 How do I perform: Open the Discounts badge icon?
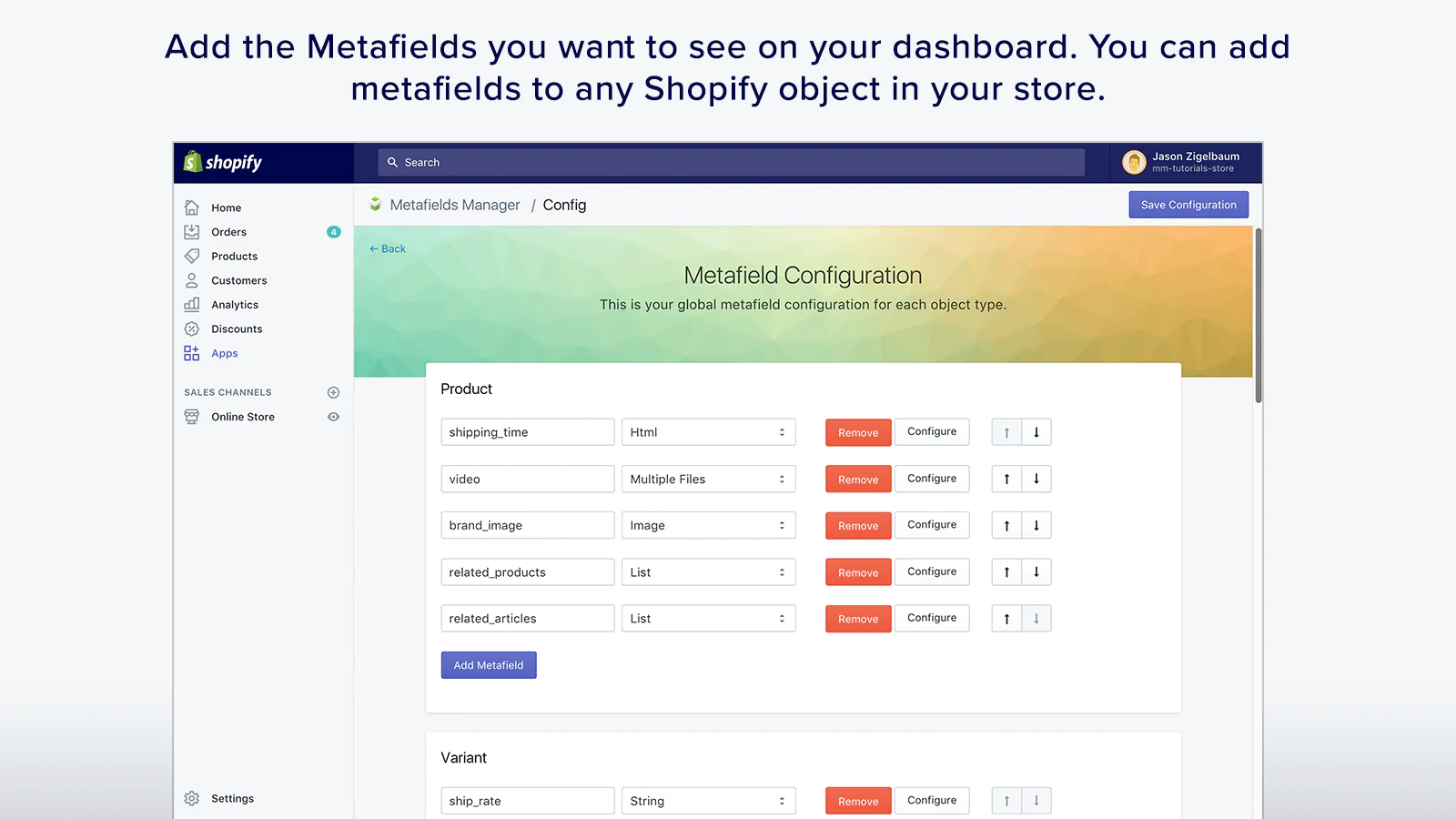coord(192,329)
